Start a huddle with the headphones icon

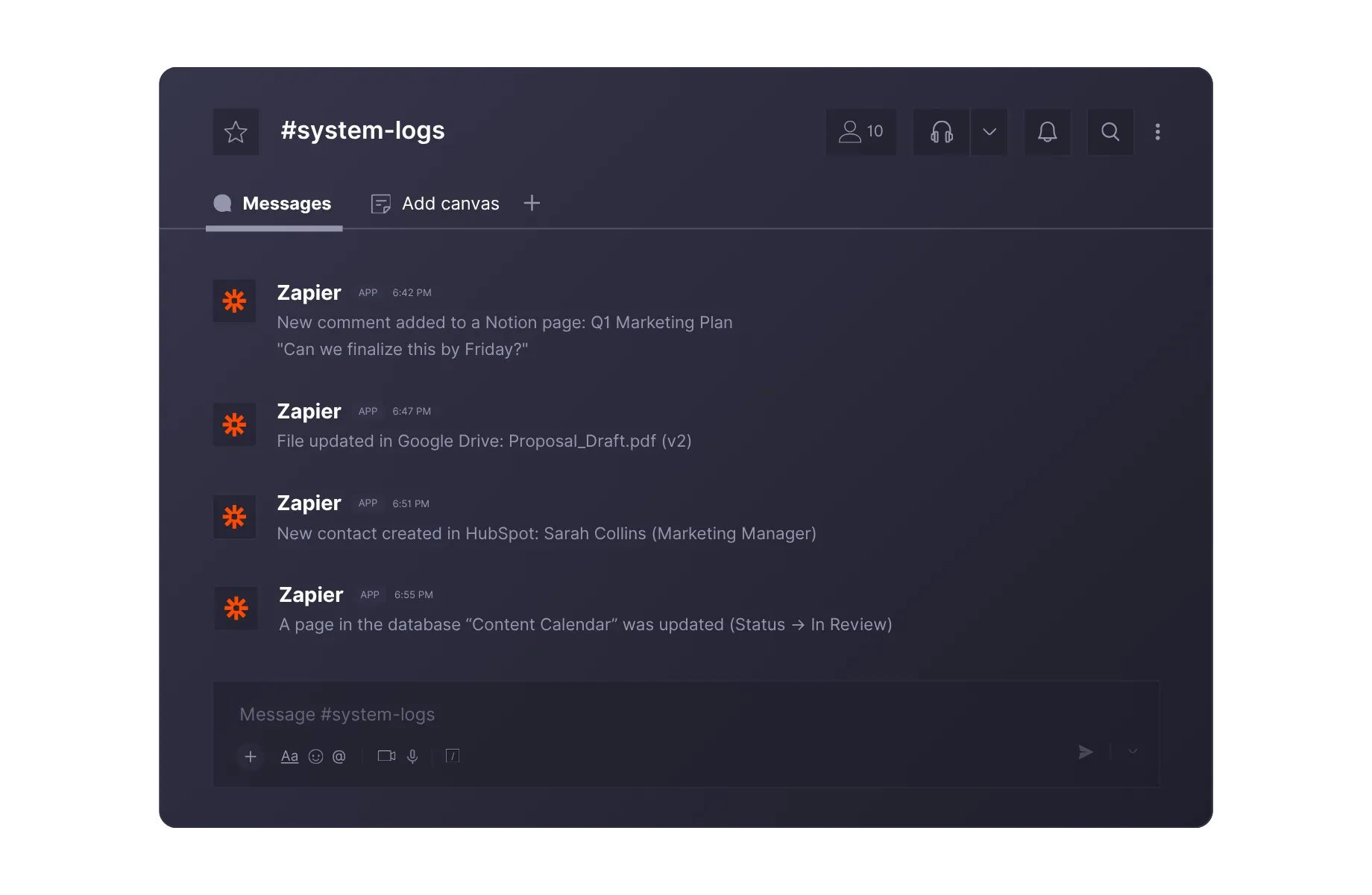pos(940,132)
